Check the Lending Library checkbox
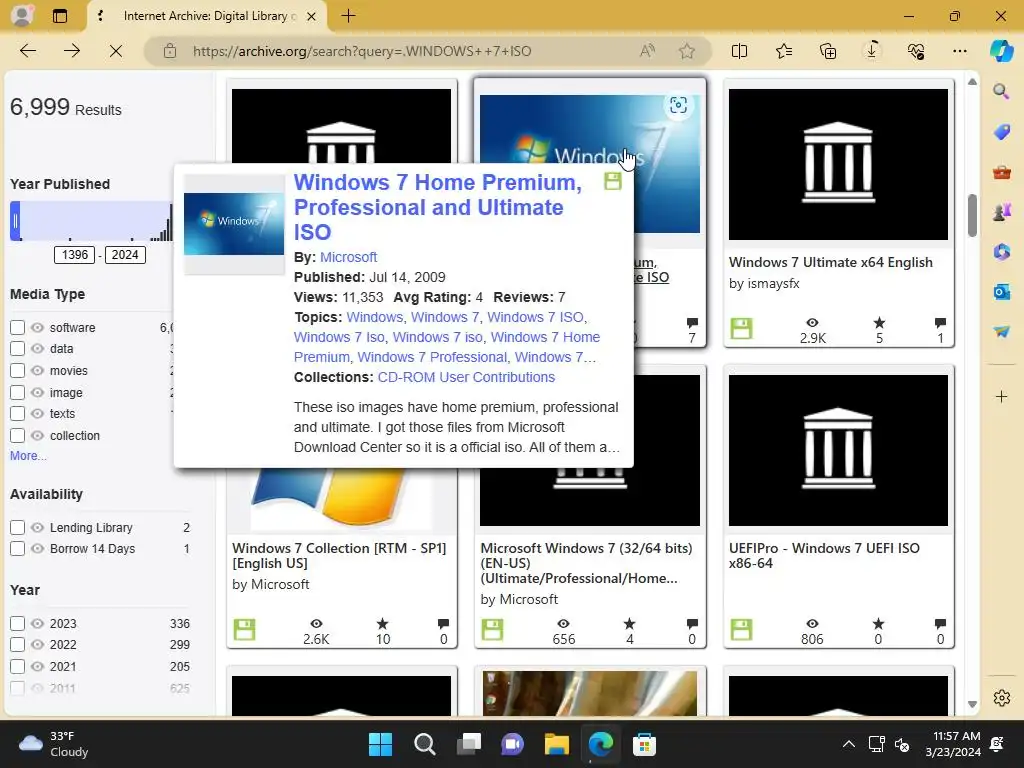 18,528
